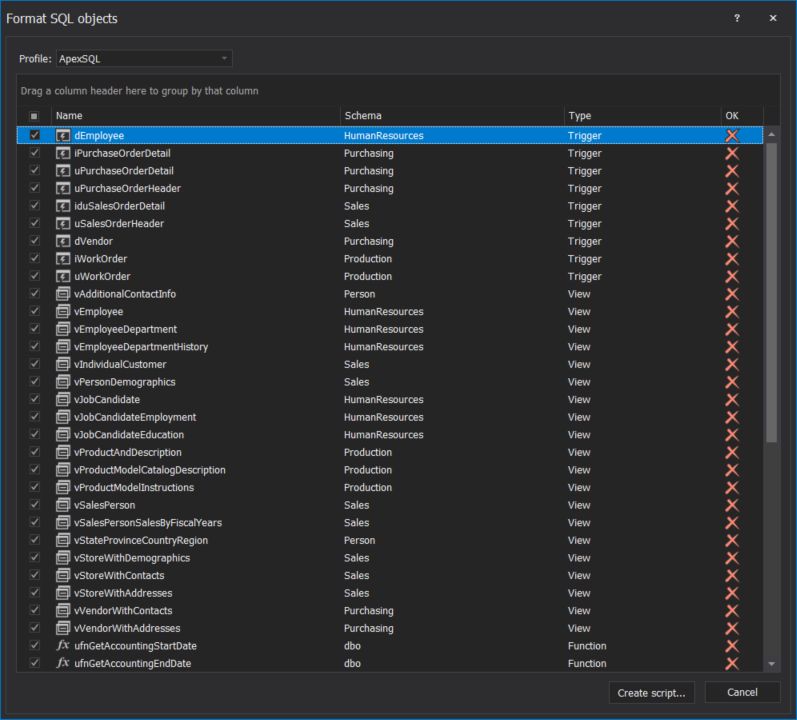Click the red X status for dEmployee
This screenshot has height=720, width=797.
732,136
